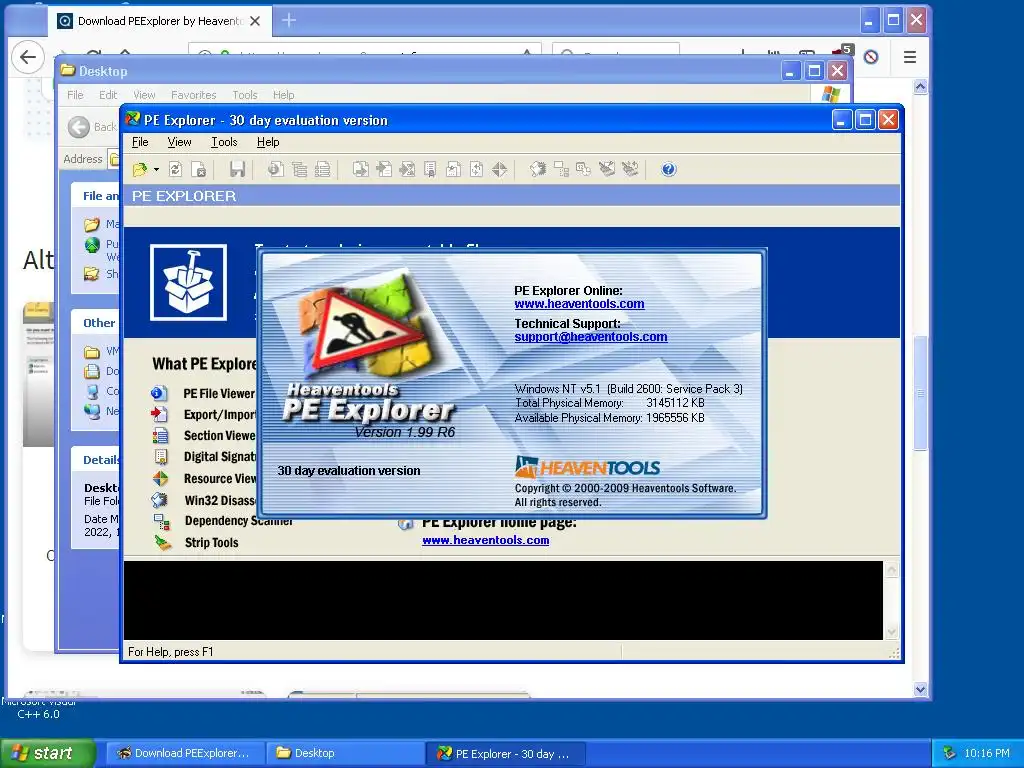Click the Firefox blocker extension icon
The image size is (1024, 768).
(x=871, y=57)
